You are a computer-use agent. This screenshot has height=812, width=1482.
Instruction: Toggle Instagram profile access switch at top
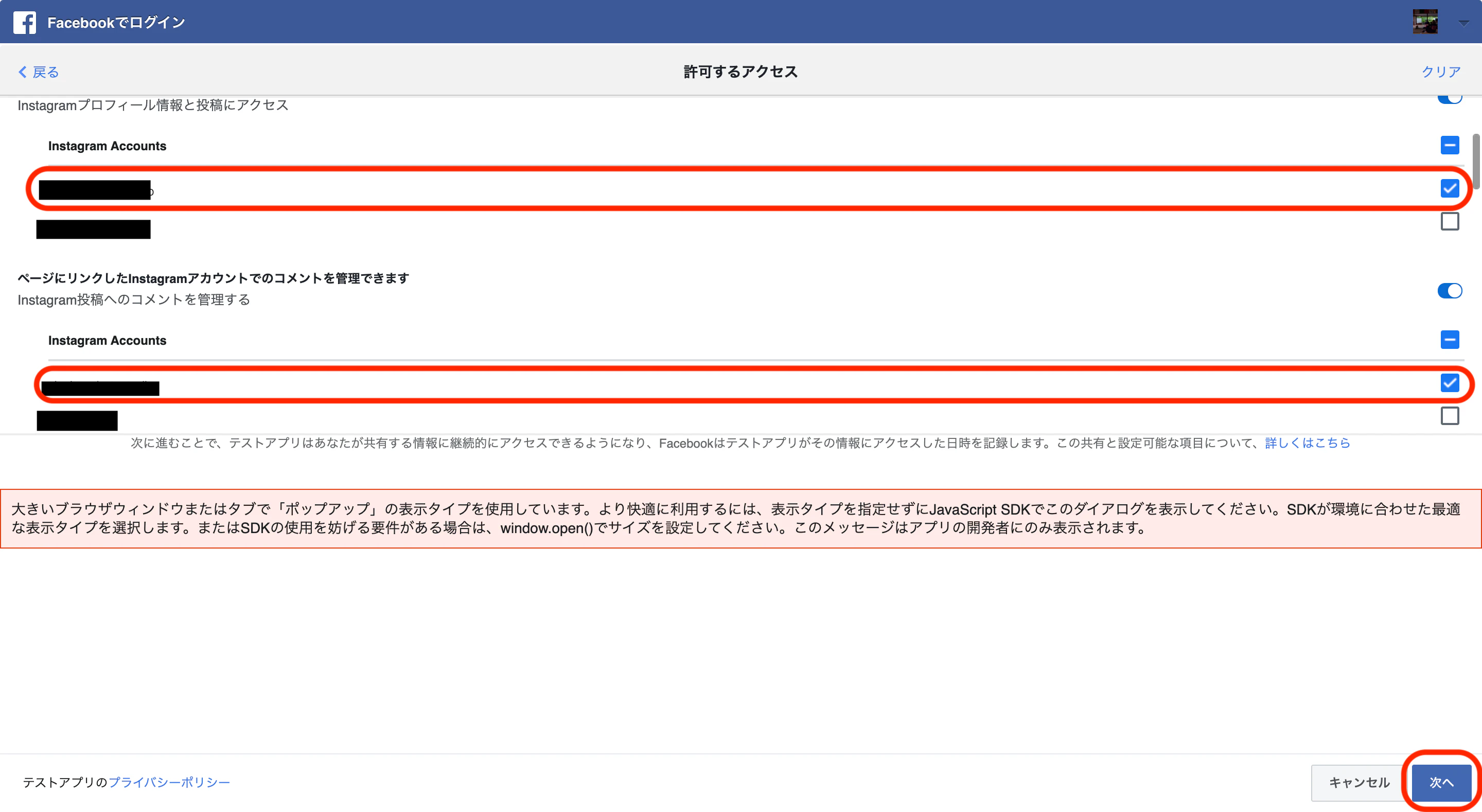1450,99
